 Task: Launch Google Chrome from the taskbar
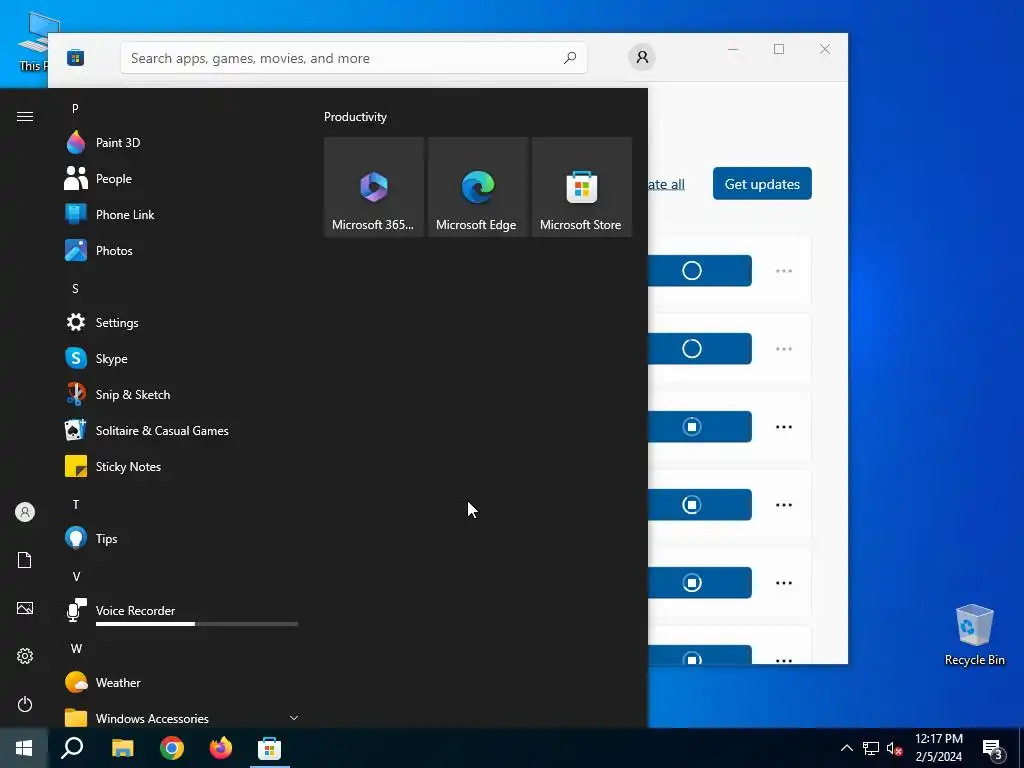[172, 748]
